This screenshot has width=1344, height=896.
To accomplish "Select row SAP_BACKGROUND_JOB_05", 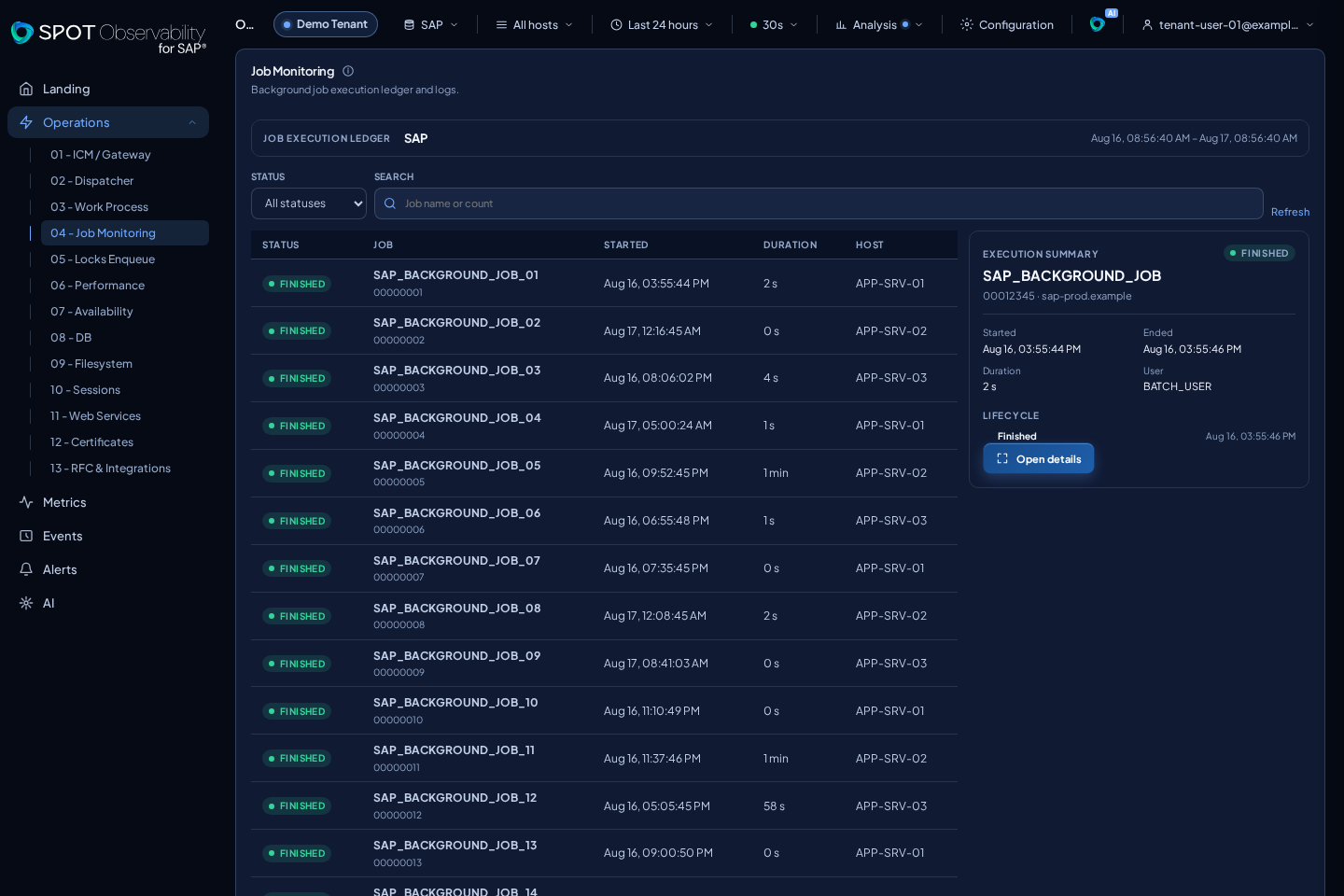I will pyautogui.click(x=604, y=473).
